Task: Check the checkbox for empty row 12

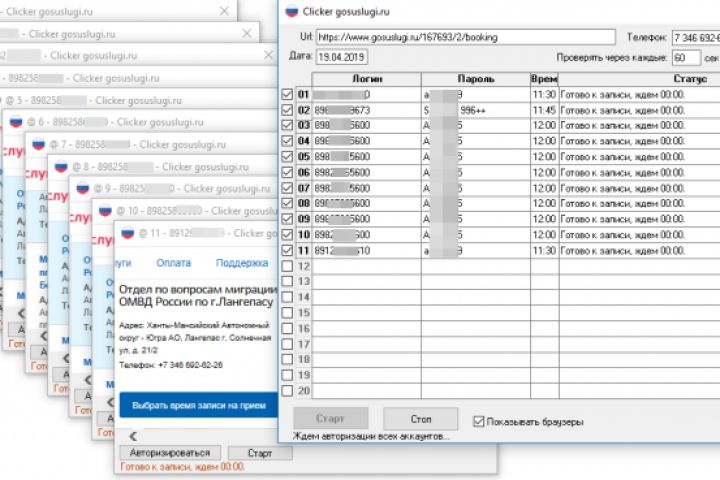Action: [287, 266]
